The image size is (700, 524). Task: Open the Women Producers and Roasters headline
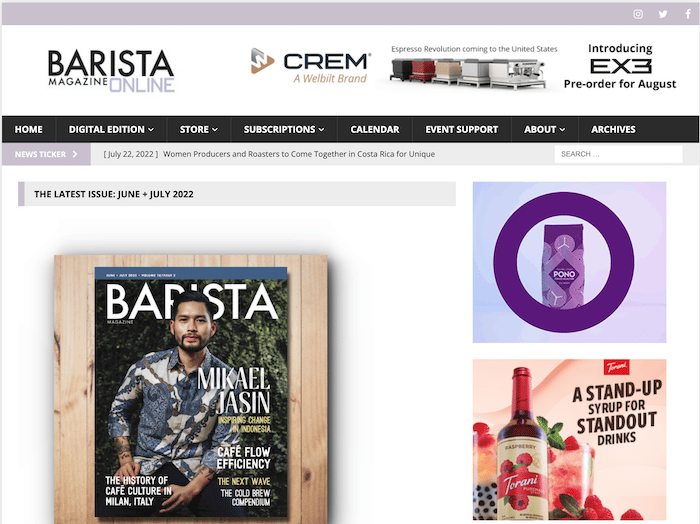pyautogui.click(x=299, y=154)
